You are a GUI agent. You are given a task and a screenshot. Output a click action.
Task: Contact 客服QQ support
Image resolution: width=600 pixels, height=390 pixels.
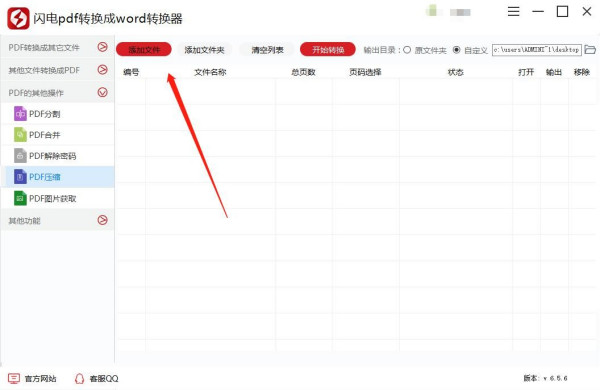[96, 379]
